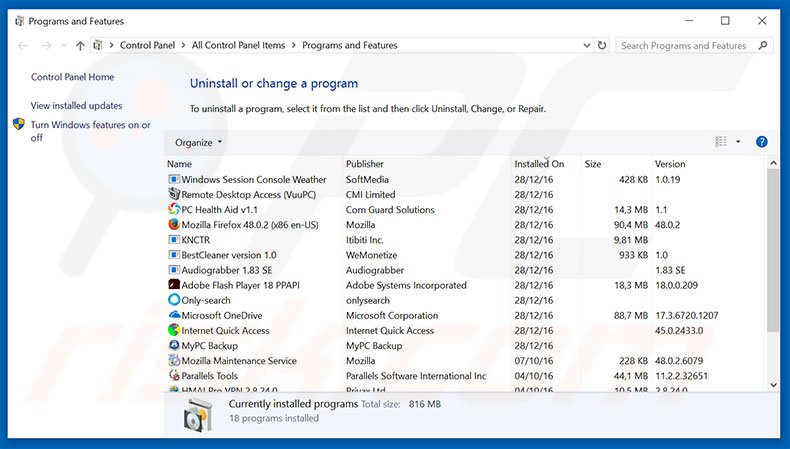Click the Parallels Tools icon

click(174, 375)
